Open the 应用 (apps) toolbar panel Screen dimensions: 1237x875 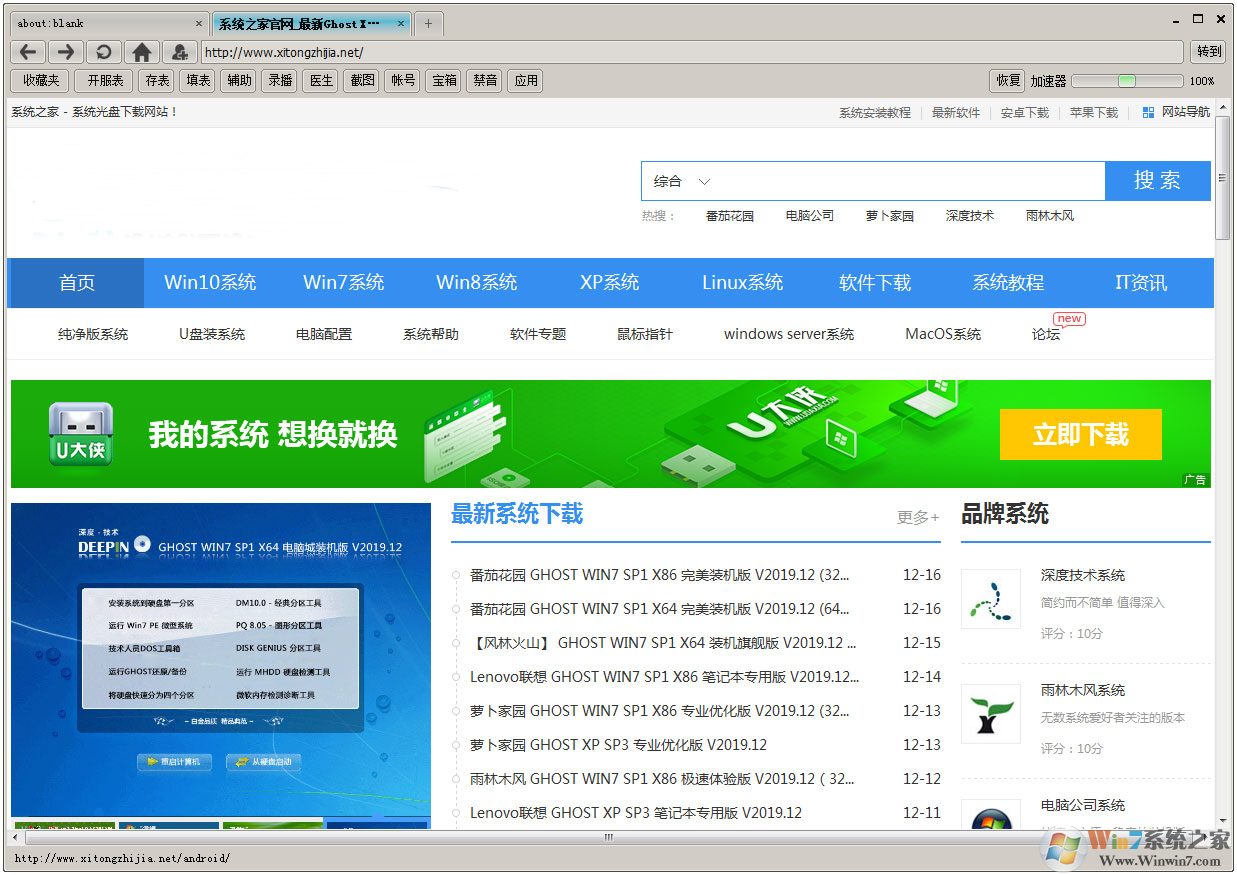[x=525, y=81]
